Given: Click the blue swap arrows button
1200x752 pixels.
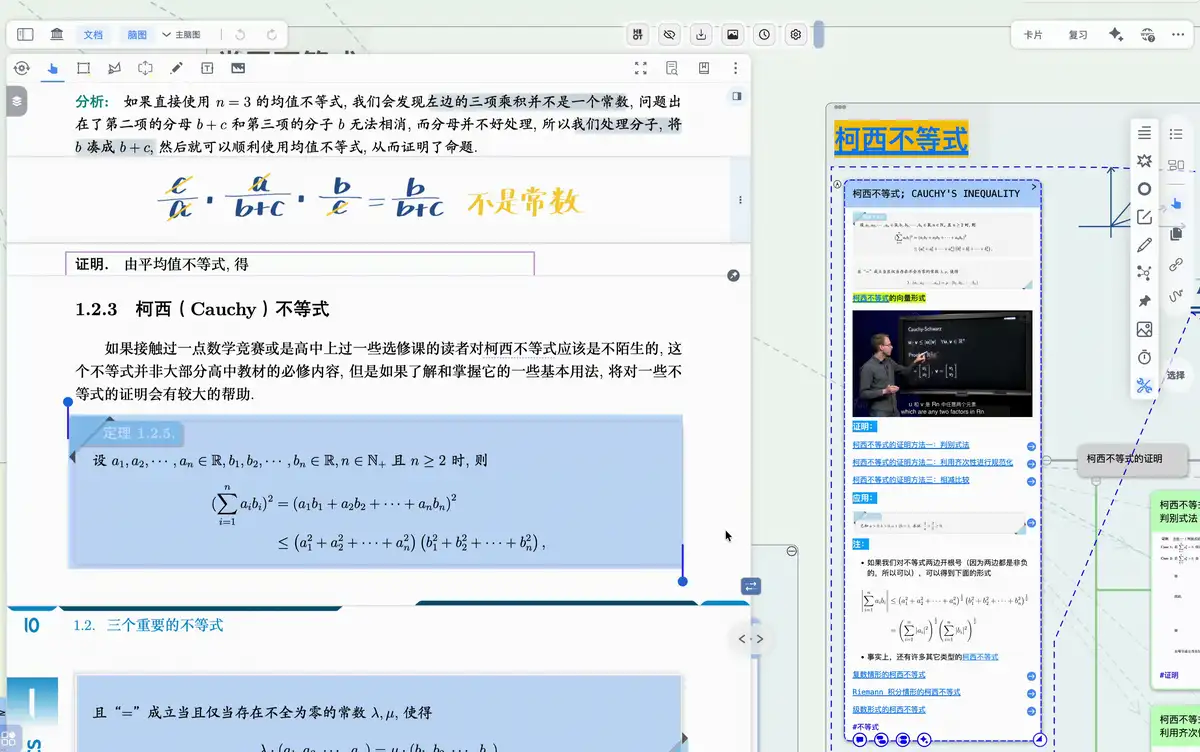Looking at the screenshot, I should [x=751, y=586].
